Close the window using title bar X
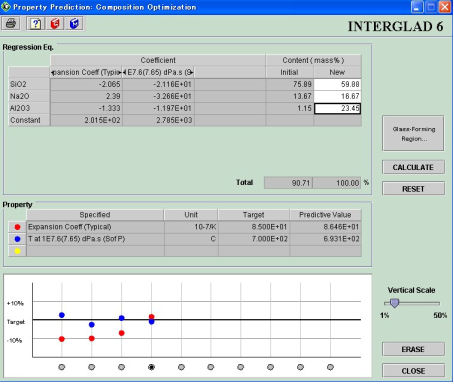454x384 pixels. 445,7
